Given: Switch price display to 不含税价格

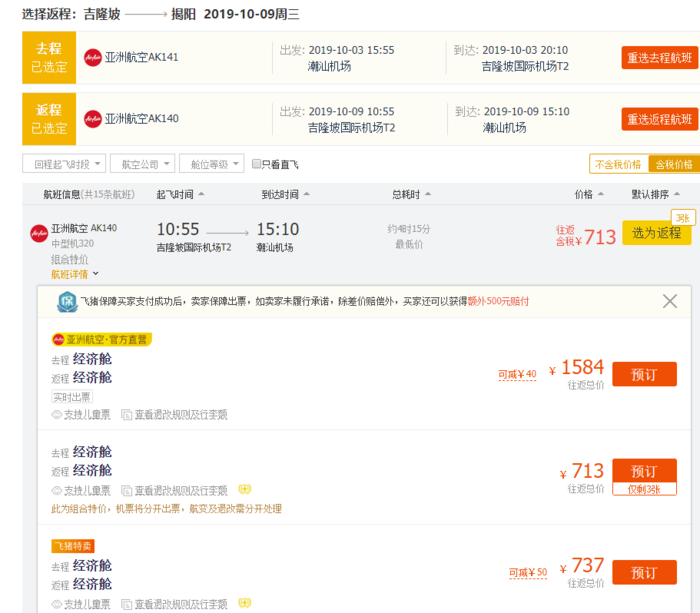Looking at the screenshot, I should click(618, 164).
